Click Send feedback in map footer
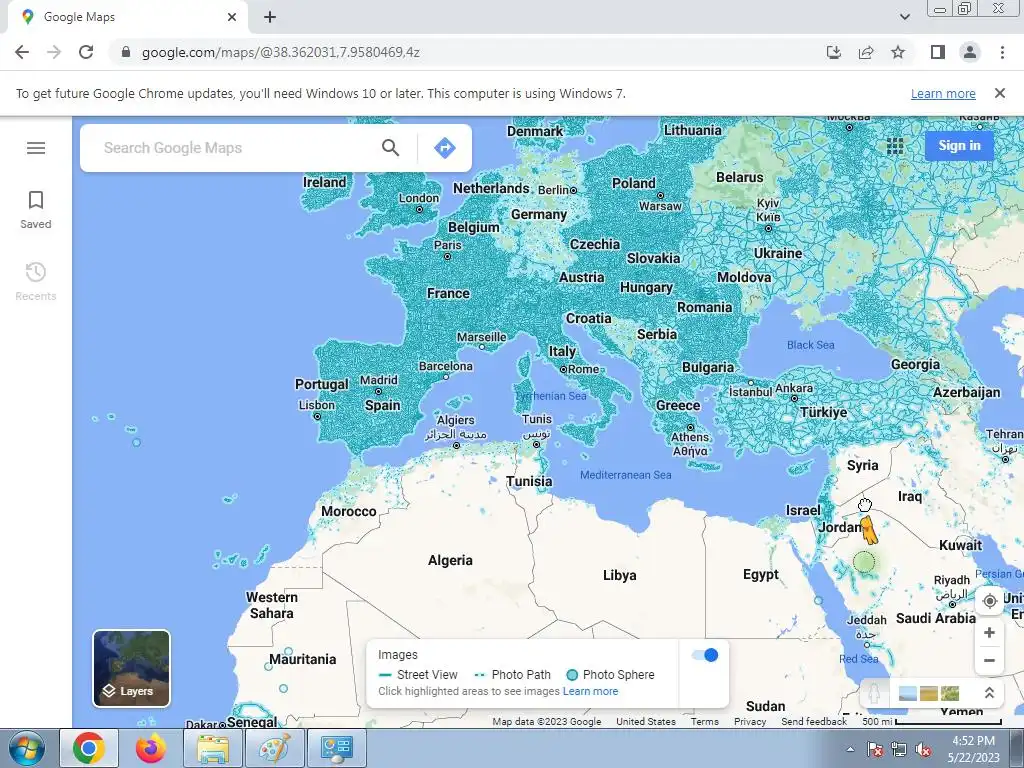1024x768 pixels. tap(814, 722)
